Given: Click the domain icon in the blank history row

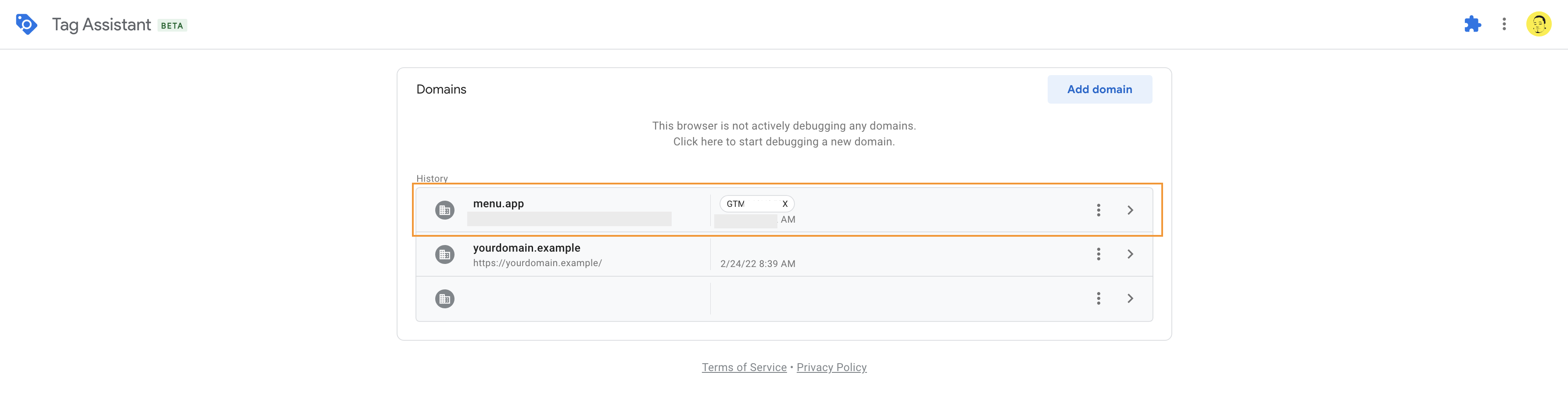Looking at the screenshot, I should click(x=445, y=299).
